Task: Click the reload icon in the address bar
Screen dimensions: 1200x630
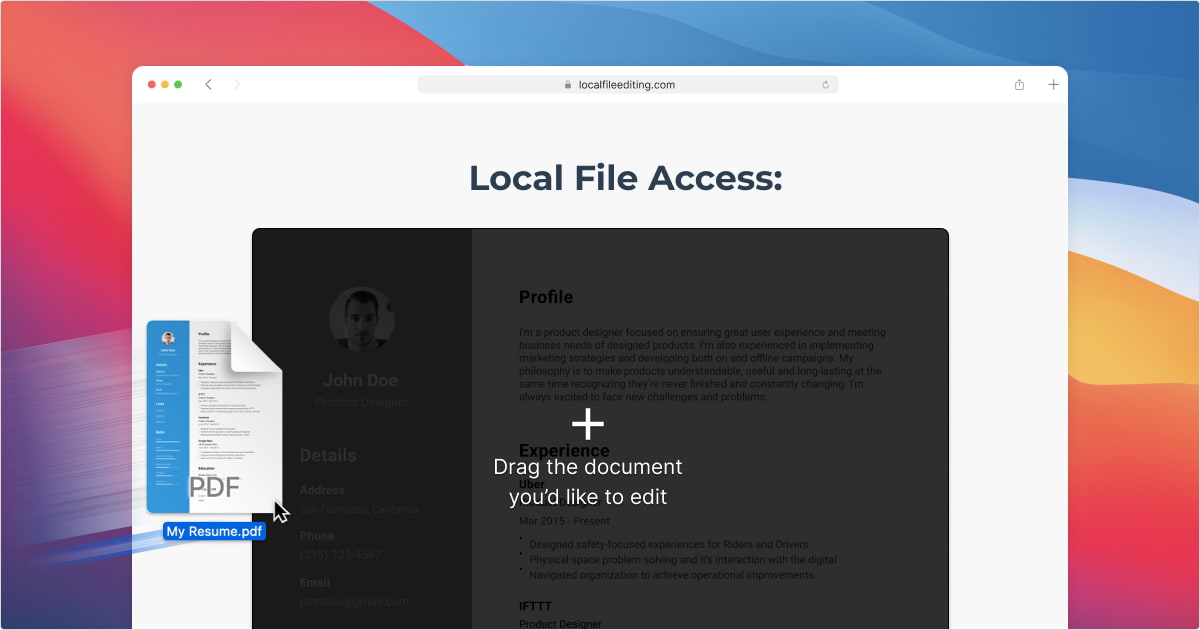Action: pos(824,84)
